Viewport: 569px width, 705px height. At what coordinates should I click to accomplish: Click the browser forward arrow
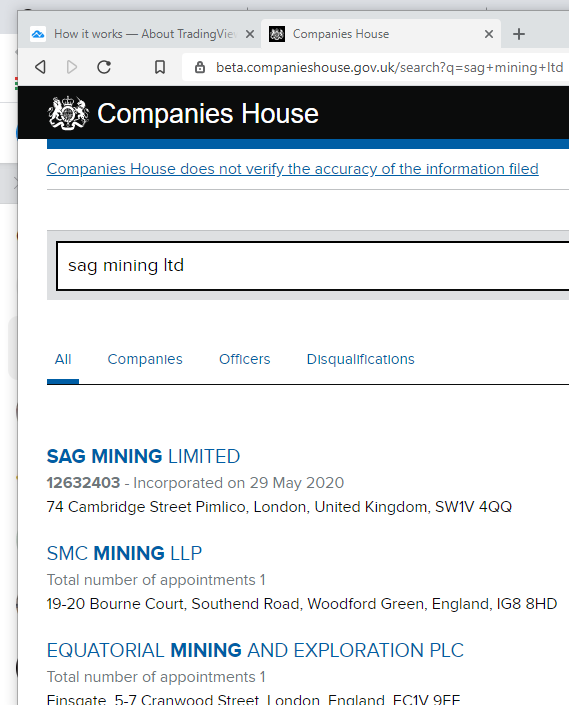(72, 67)
